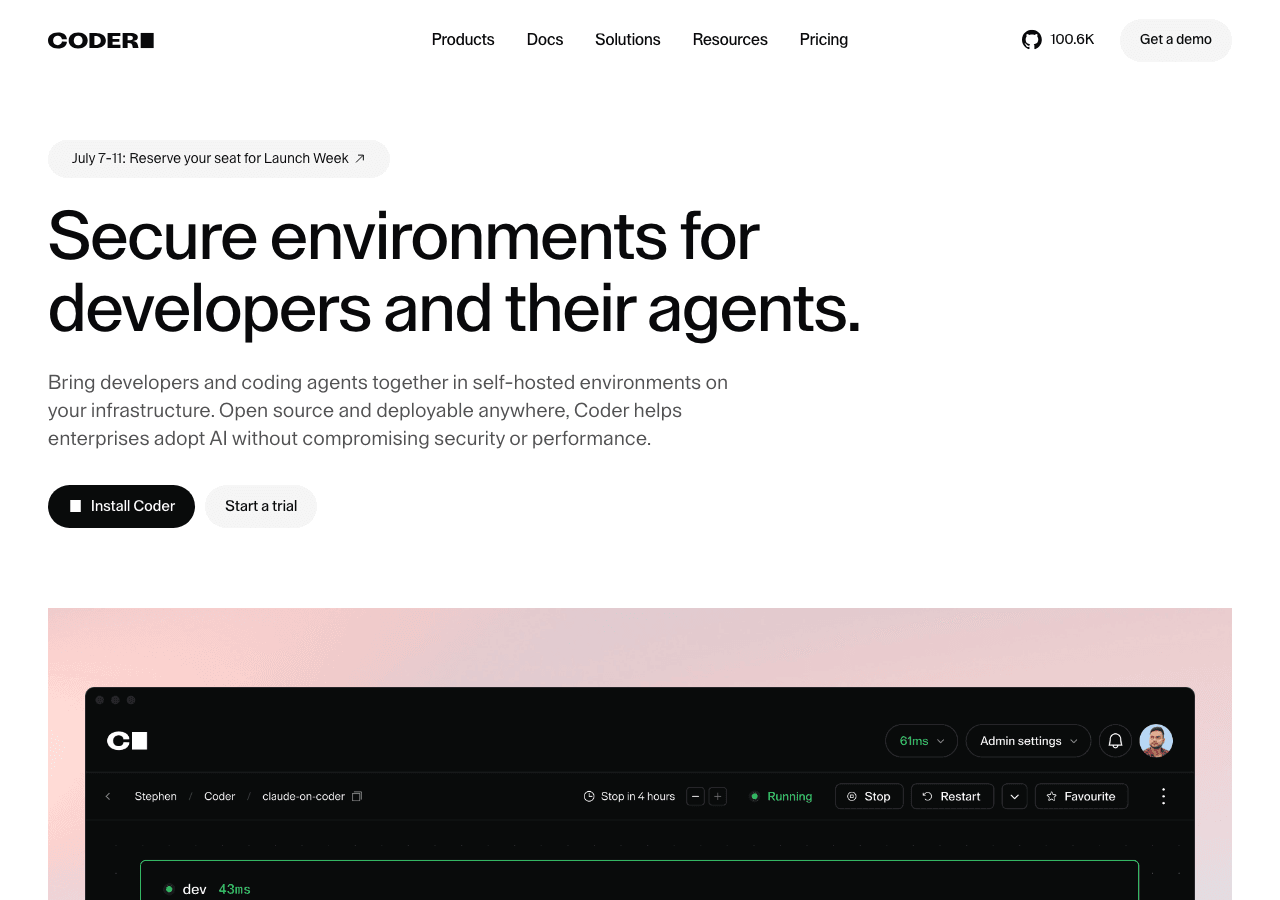
Task: Click the vertical three-dot more options icon
Action: tap(1163, 796)
